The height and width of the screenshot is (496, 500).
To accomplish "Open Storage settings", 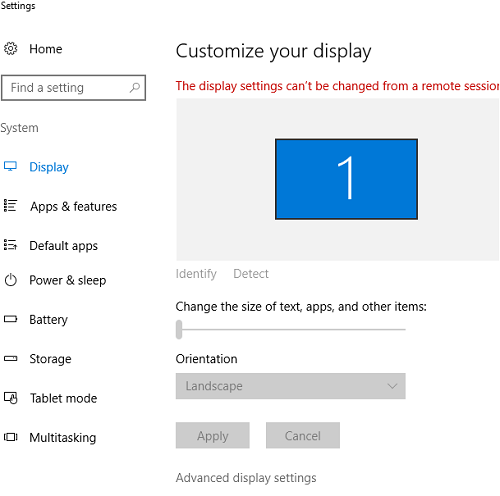I will pos(50,359).
